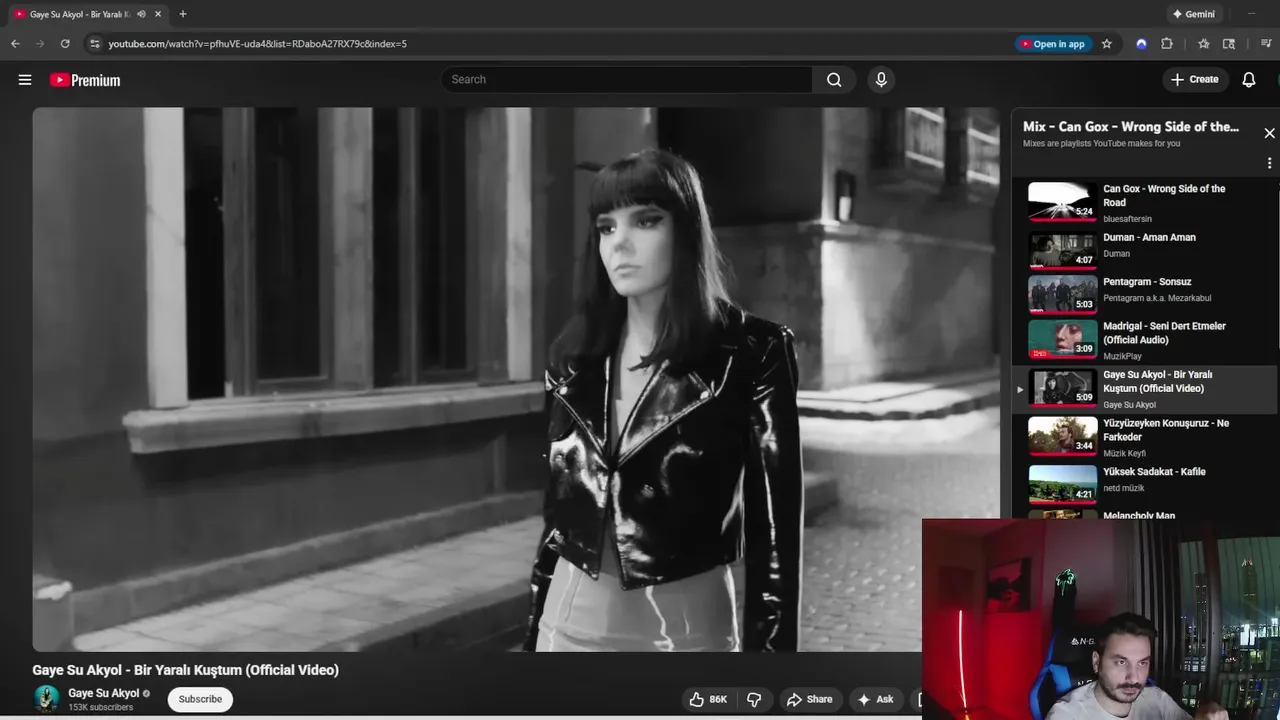Play Pentagram - Sonsuz from the mix
The image size is (1280, 720).
(x=1145, y=292)
